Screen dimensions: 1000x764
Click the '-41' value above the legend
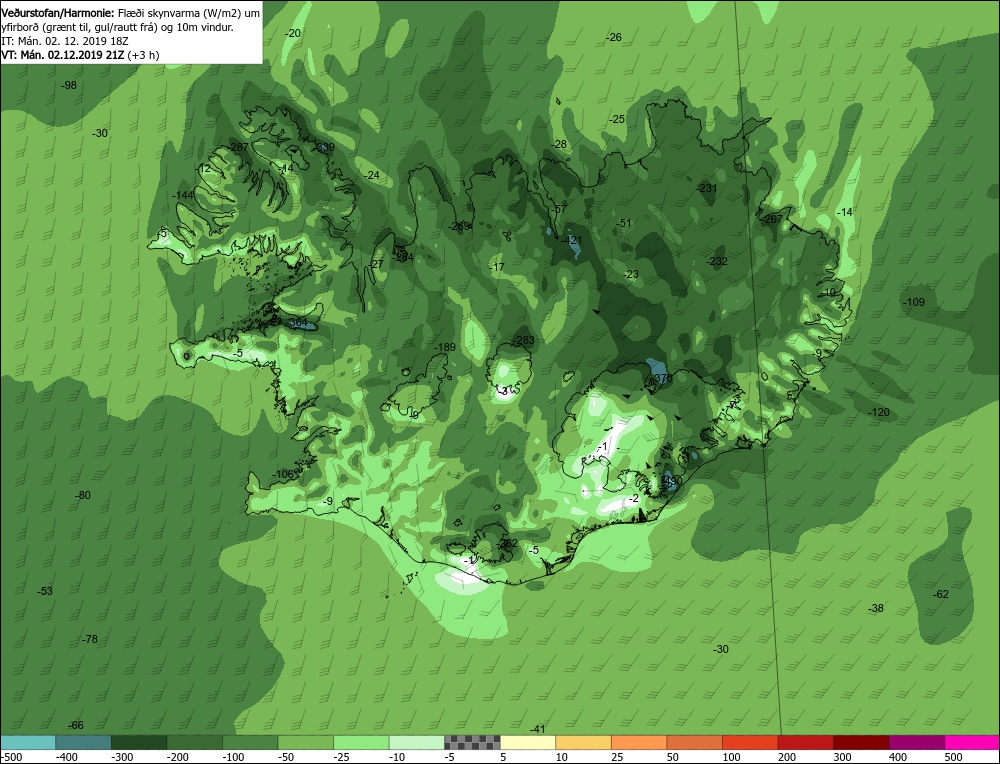coord(538,729)
